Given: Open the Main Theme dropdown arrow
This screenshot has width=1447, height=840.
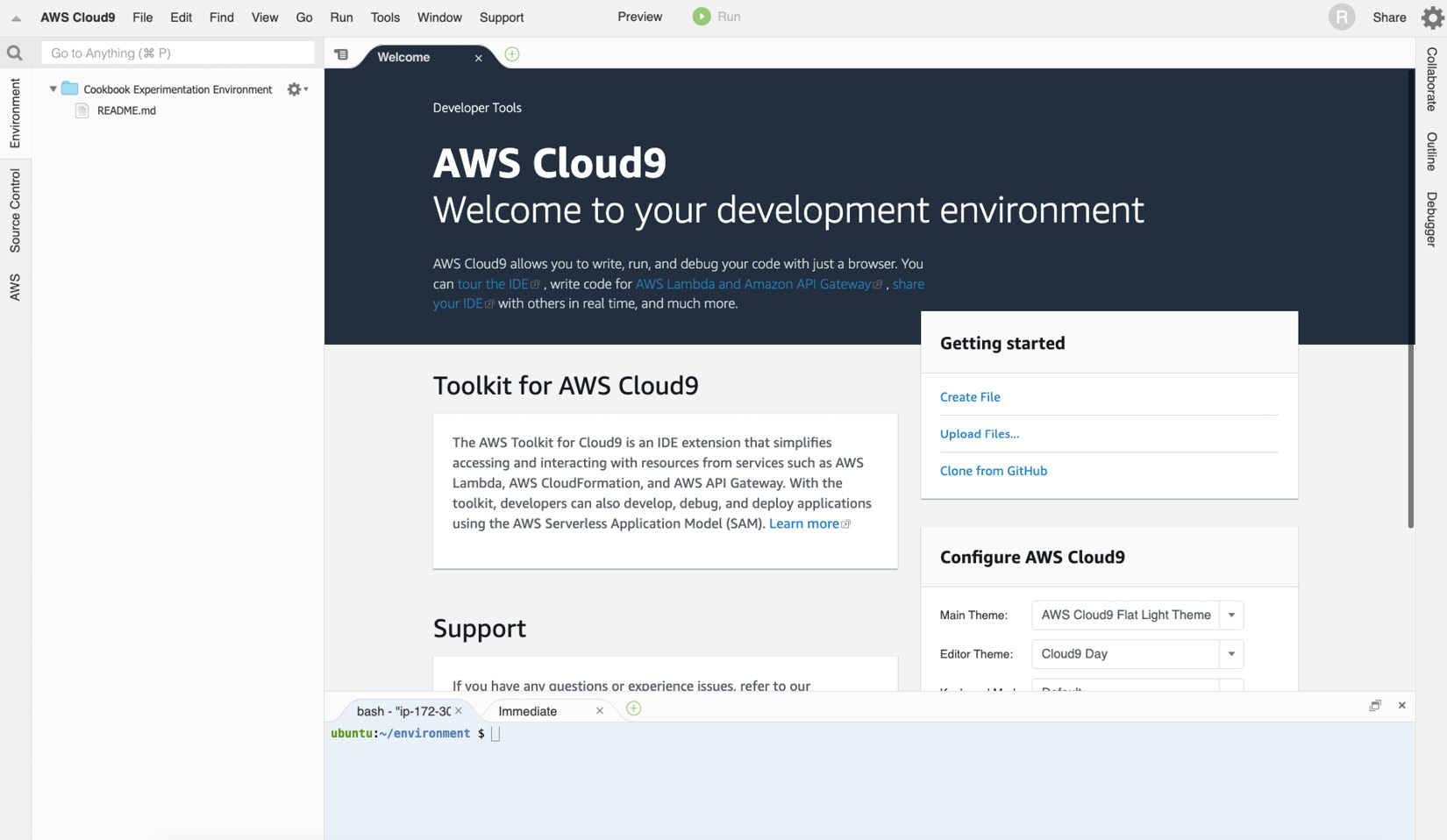Looking at the screenshot, I should (x=1231, y=616).
